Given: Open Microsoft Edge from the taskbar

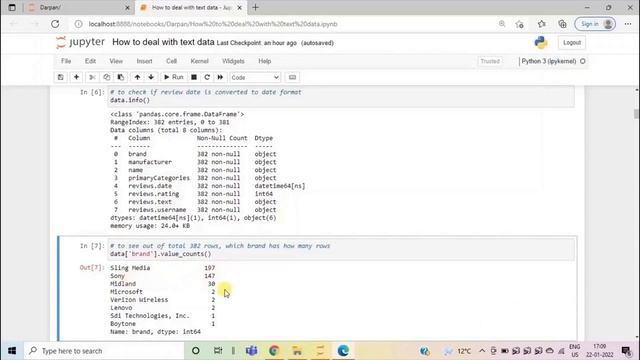Looking at the screenshot, I should 343,351.
